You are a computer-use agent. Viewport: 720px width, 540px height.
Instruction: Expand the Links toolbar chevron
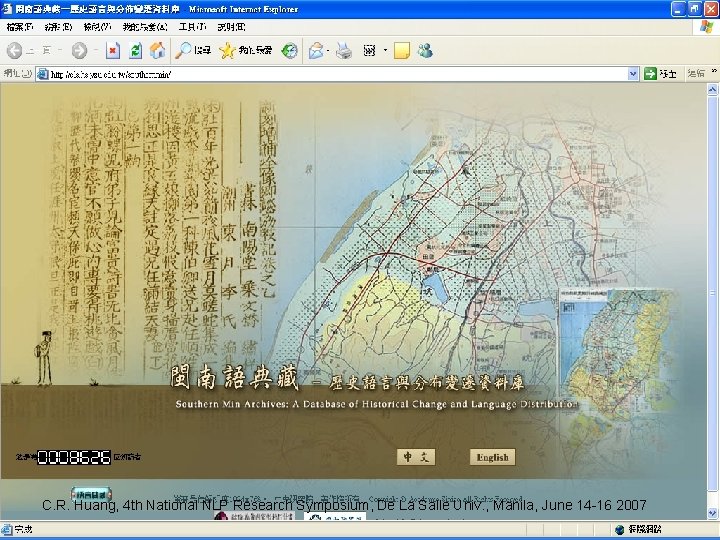(x=714, y=72)
